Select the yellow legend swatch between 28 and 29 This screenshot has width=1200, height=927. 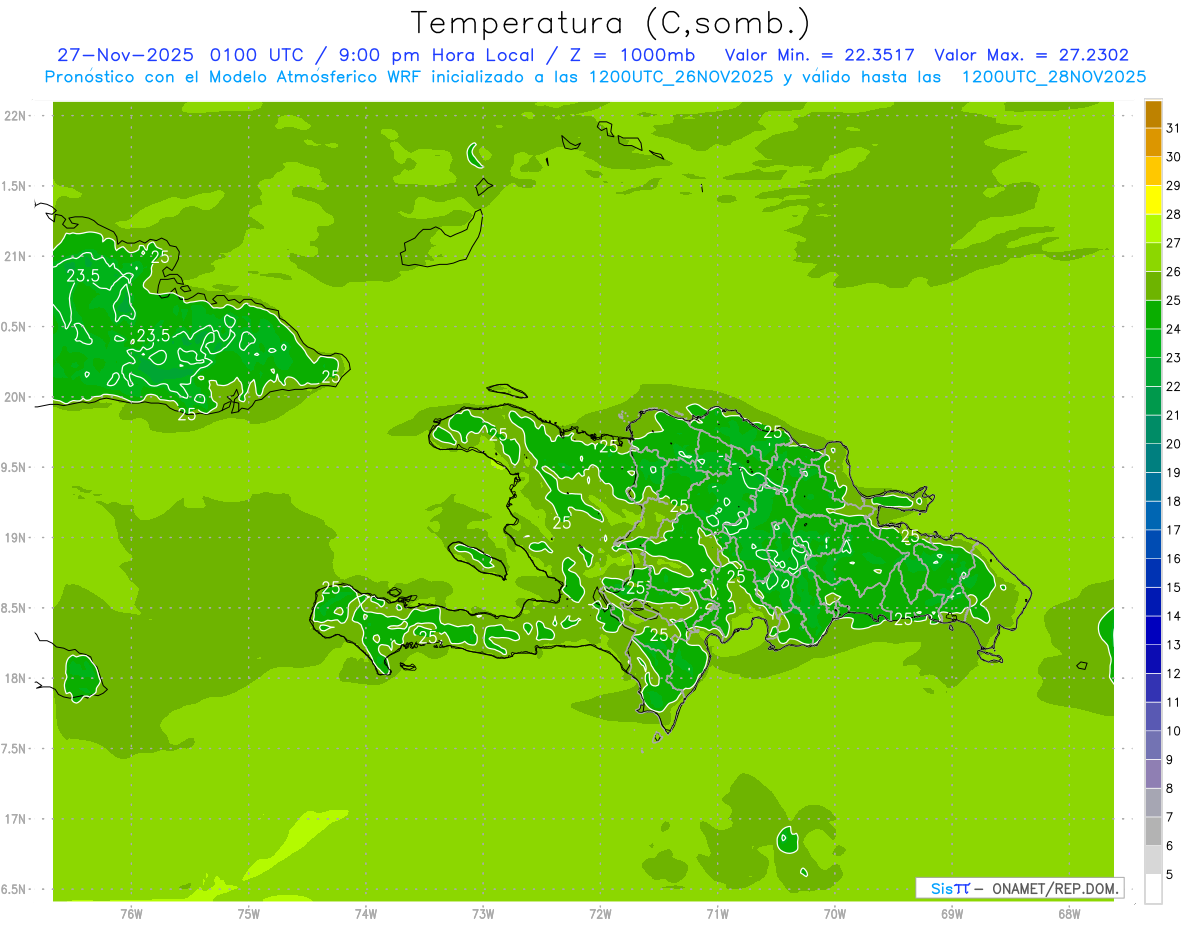pyautogui.click(x=1153, y=200)
